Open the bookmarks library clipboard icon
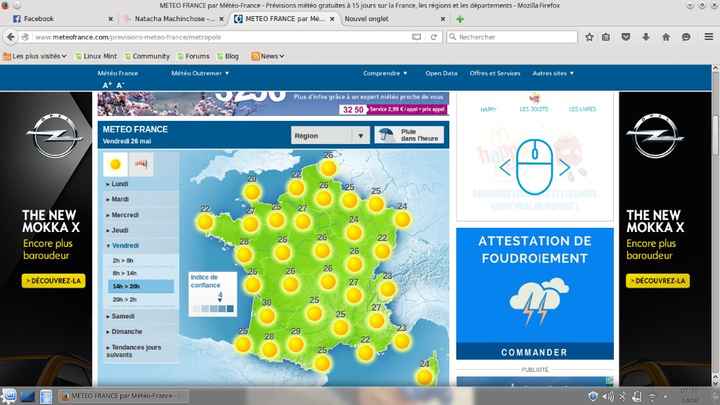The height and width of the screenshot is (405, 720). [x=606, y=37]
